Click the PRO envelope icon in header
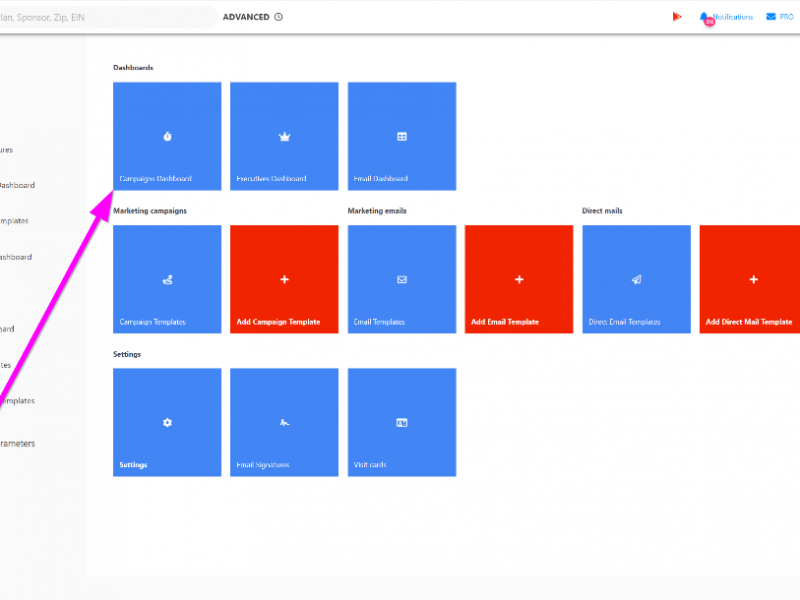The height and width of the screenshot is (600, 800). coord(771,17)
